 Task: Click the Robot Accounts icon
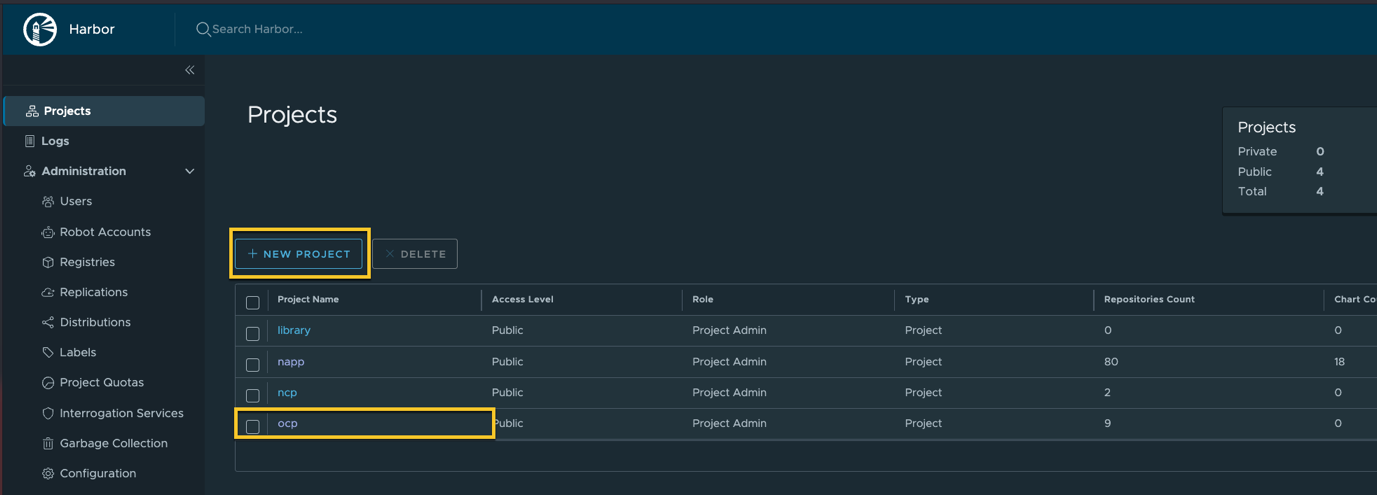click(48, 232)
